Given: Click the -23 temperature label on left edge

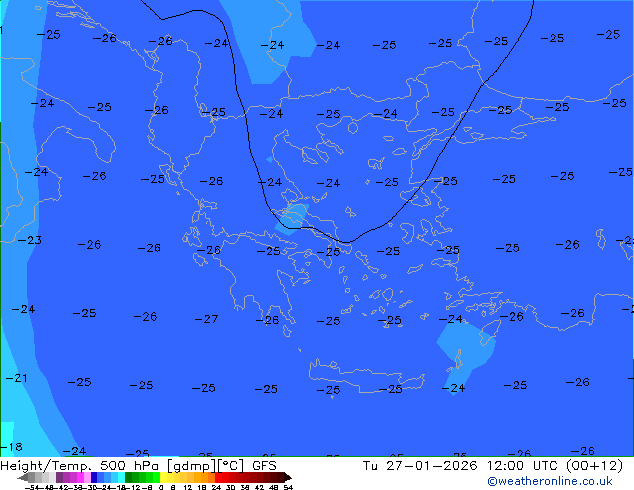Looking at the screenshot, I should [30, 240].
